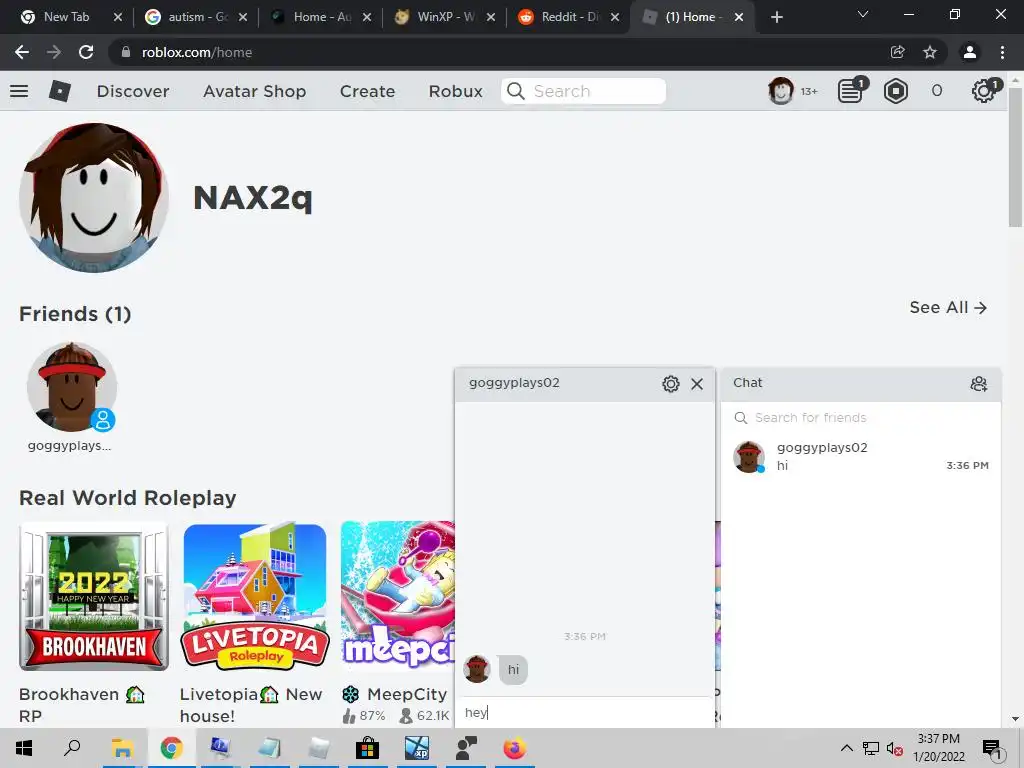Close the goggyplays02 chat window
The image size is (1024, 768).
pos(697,383)
